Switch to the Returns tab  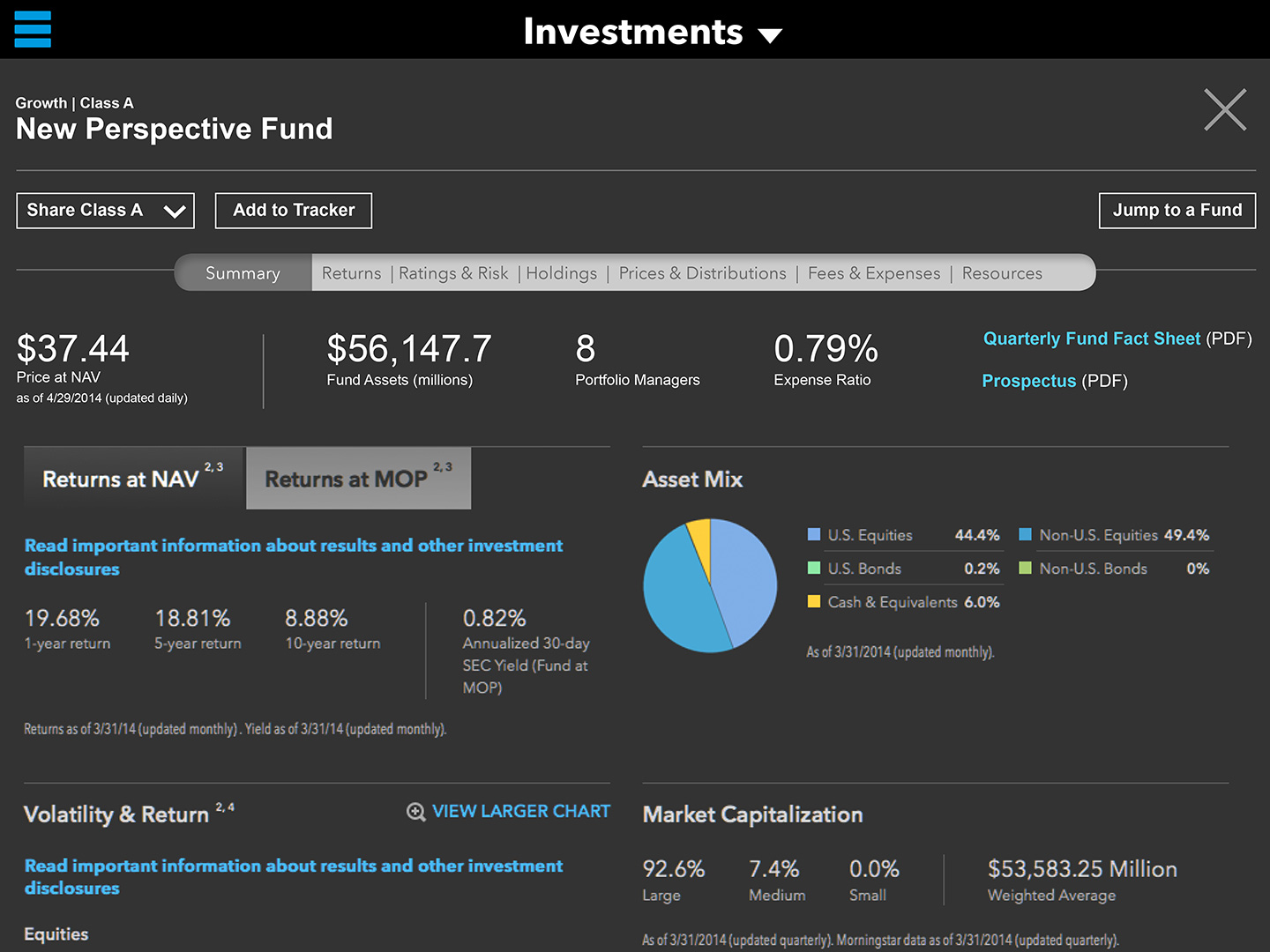[x=351, y=273]
